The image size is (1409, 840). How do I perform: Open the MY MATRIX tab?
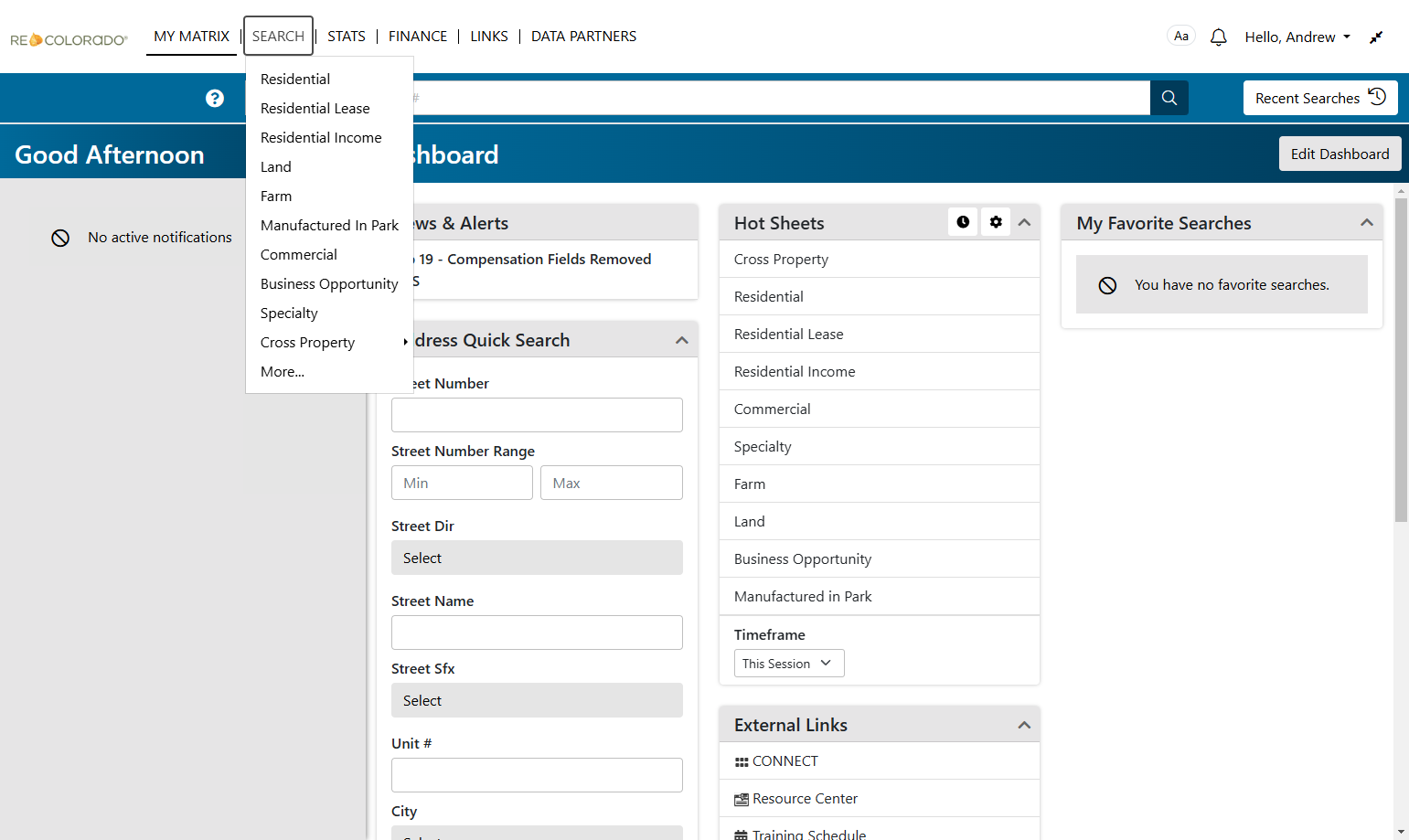tap(191, 36)
